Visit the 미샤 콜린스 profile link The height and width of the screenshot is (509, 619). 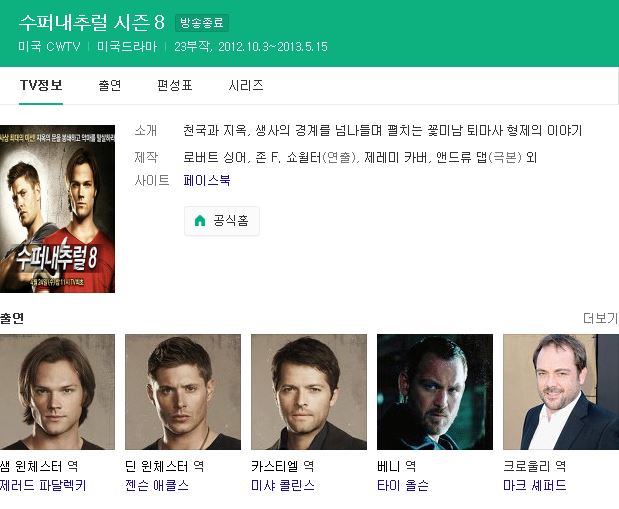click(x=283, y=485)
